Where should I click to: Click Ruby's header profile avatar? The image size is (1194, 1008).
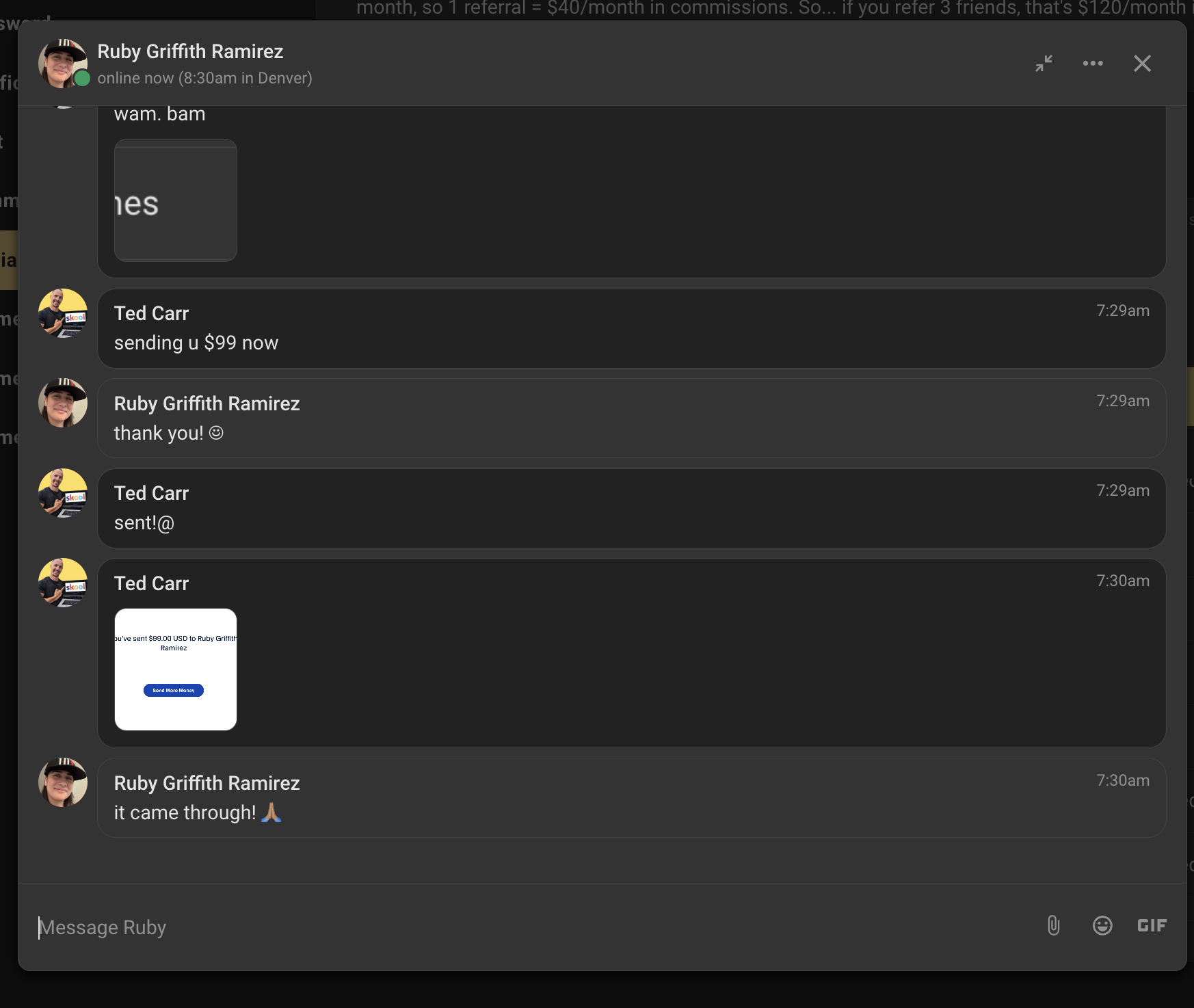pyautogui.click(x=63, y=64)
